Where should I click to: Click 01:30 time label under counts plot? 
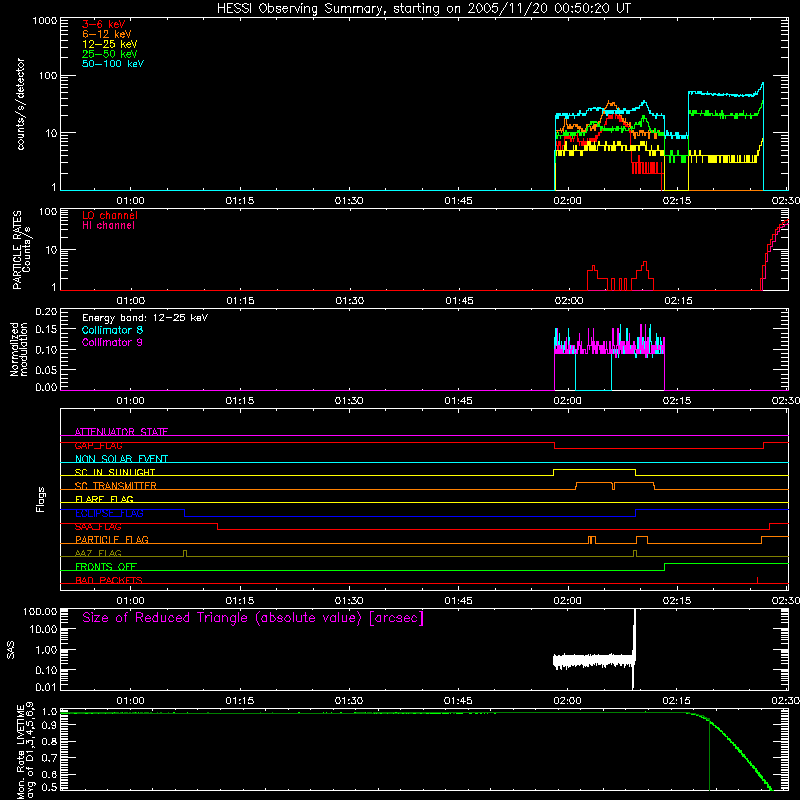tap(349, 201)
